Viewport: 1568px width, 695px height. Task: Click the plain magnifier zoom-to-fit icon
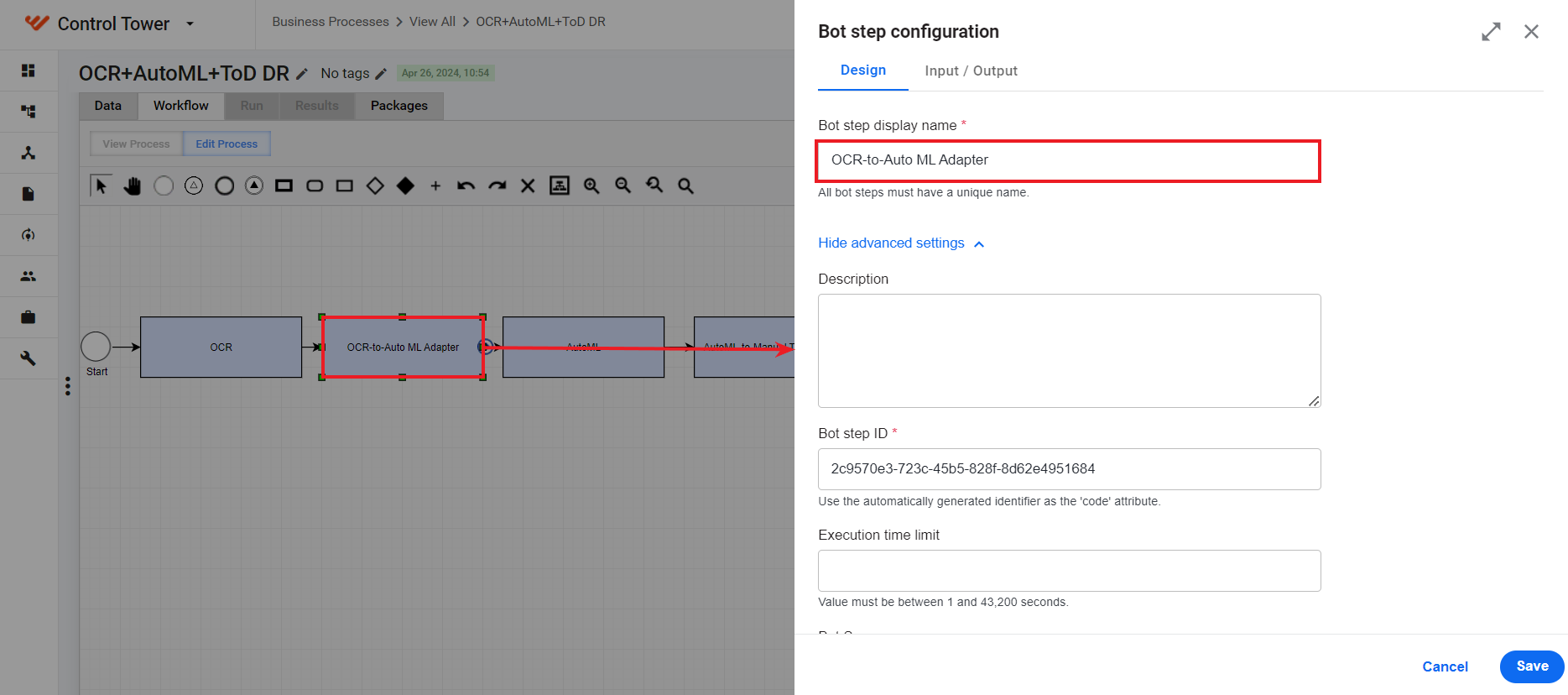[685, 186]
